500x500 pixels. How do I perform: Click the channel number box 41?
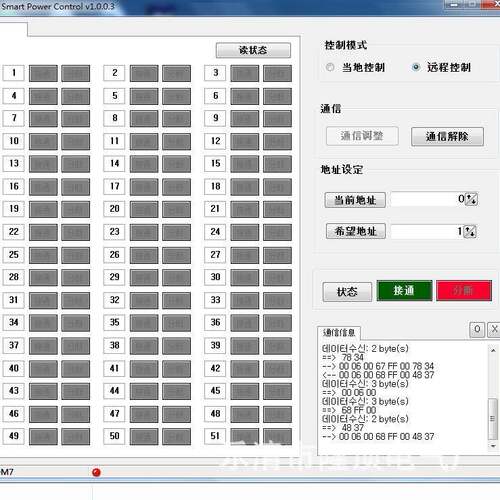114,368
